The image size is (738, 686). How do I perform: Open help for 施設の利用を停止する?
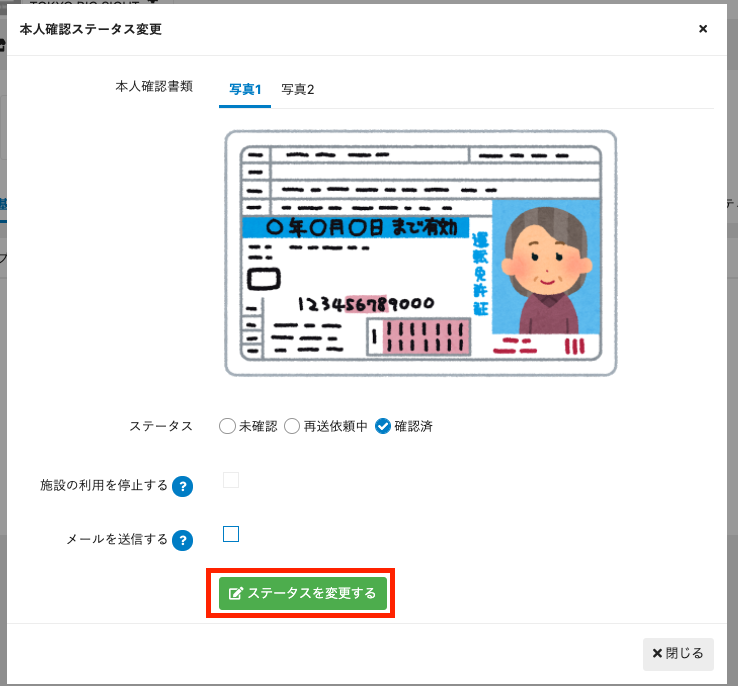(x=182, y=486)
